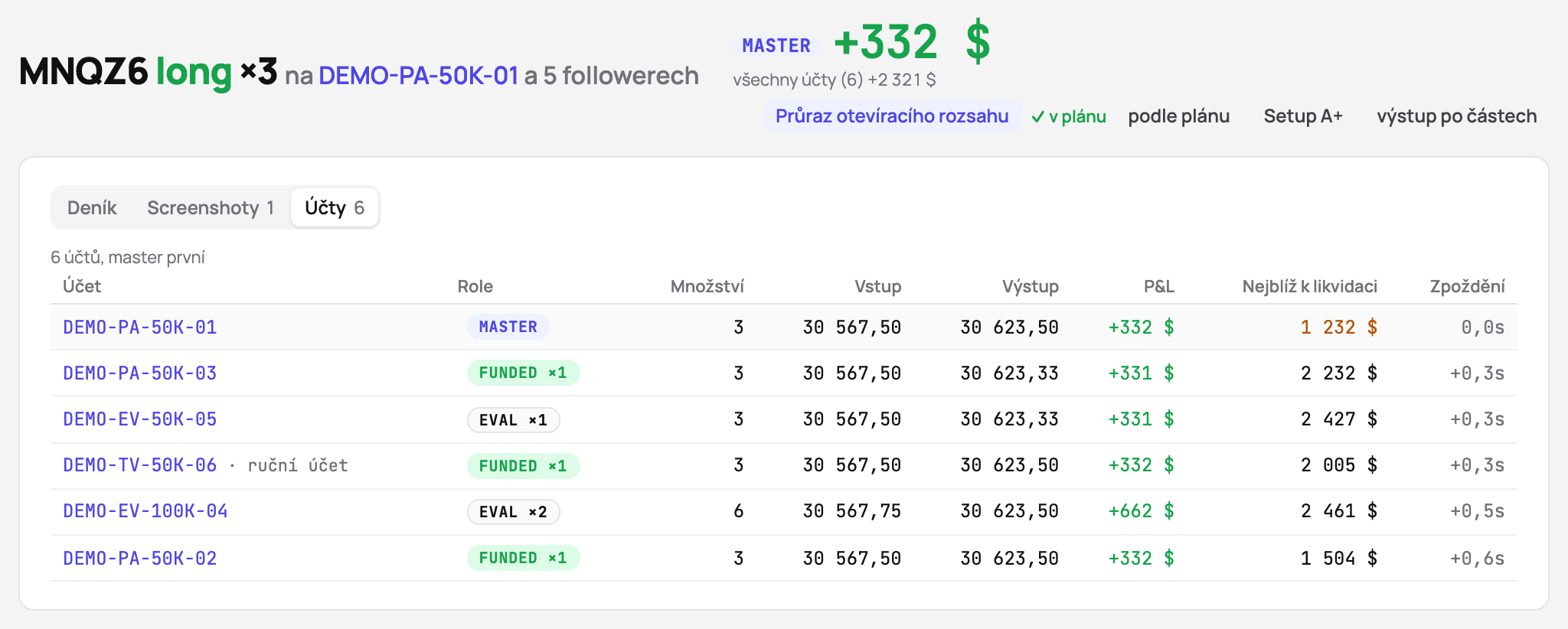Select the 'Setup A+' tag
Screen dimensions: 1568x629
(x=1303, y=116)
